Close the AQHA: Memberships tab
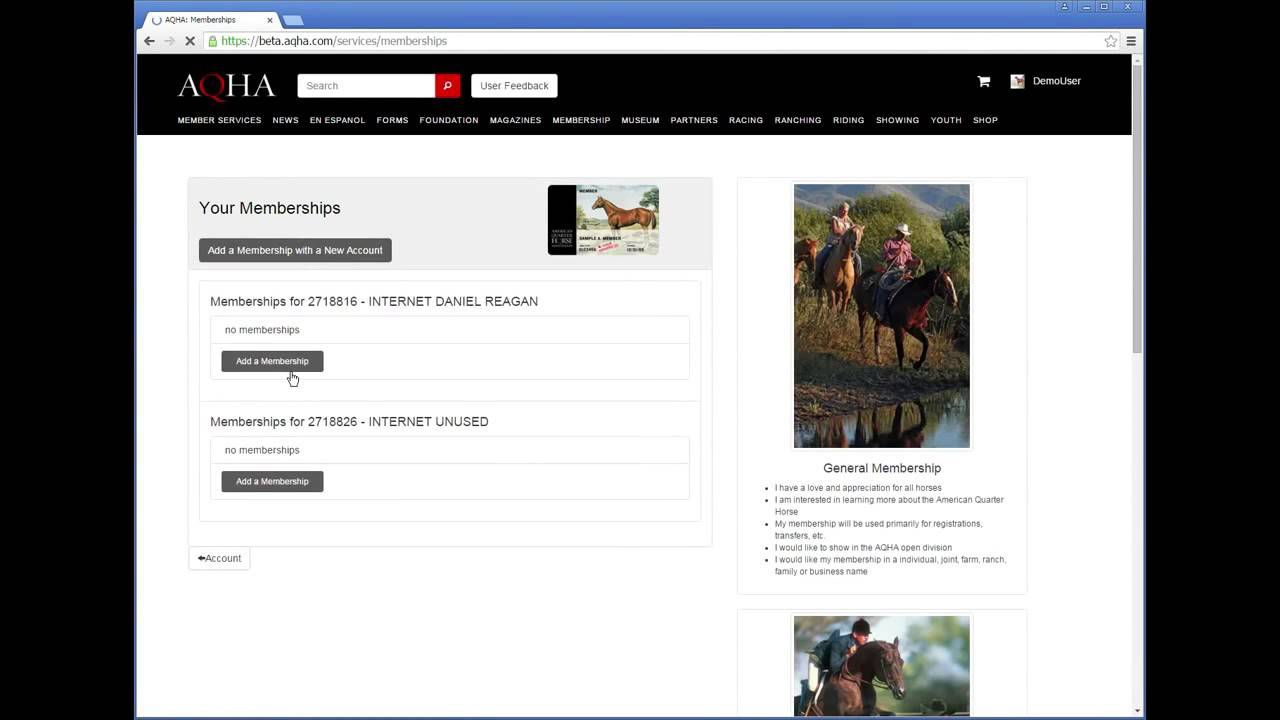This screenshot has height=720, width=1280. tap(269, 20)
